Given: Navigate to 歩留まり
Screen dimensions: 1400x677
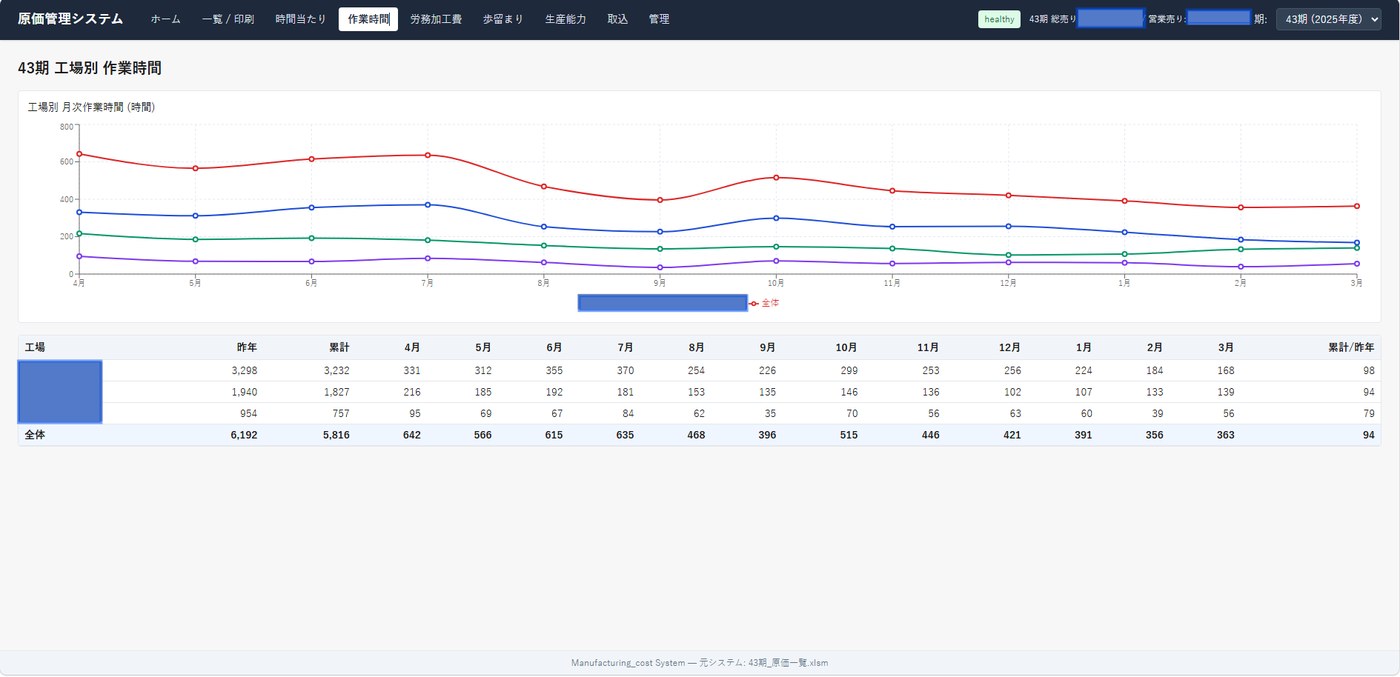Looking at the screenshot, I should click(x=503, y=19).
